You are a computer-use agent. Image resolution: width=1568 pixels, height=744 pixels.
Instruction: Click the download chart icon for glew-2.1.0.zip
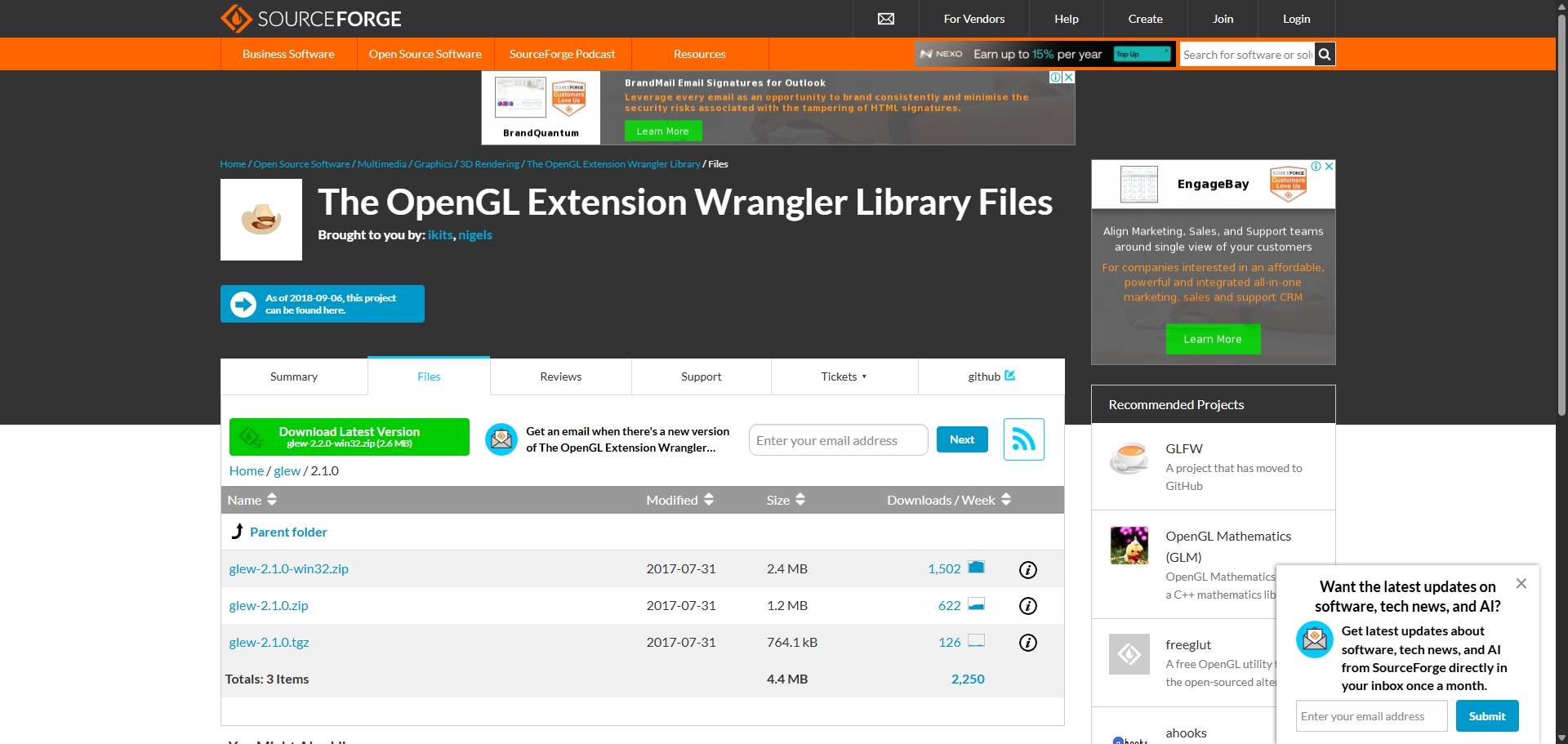click(976, 604)
